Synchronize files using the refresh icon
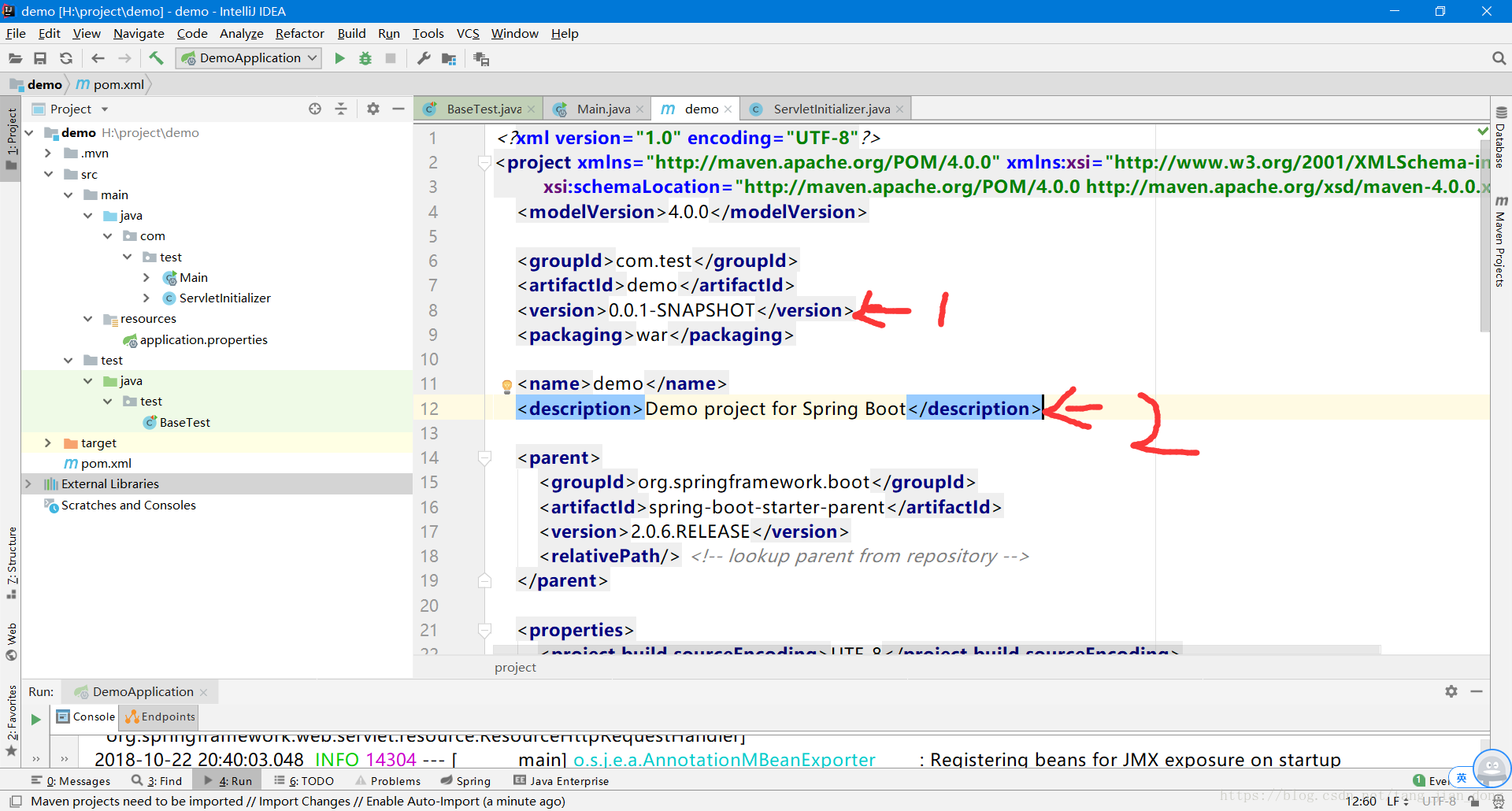 pos(66,58)
